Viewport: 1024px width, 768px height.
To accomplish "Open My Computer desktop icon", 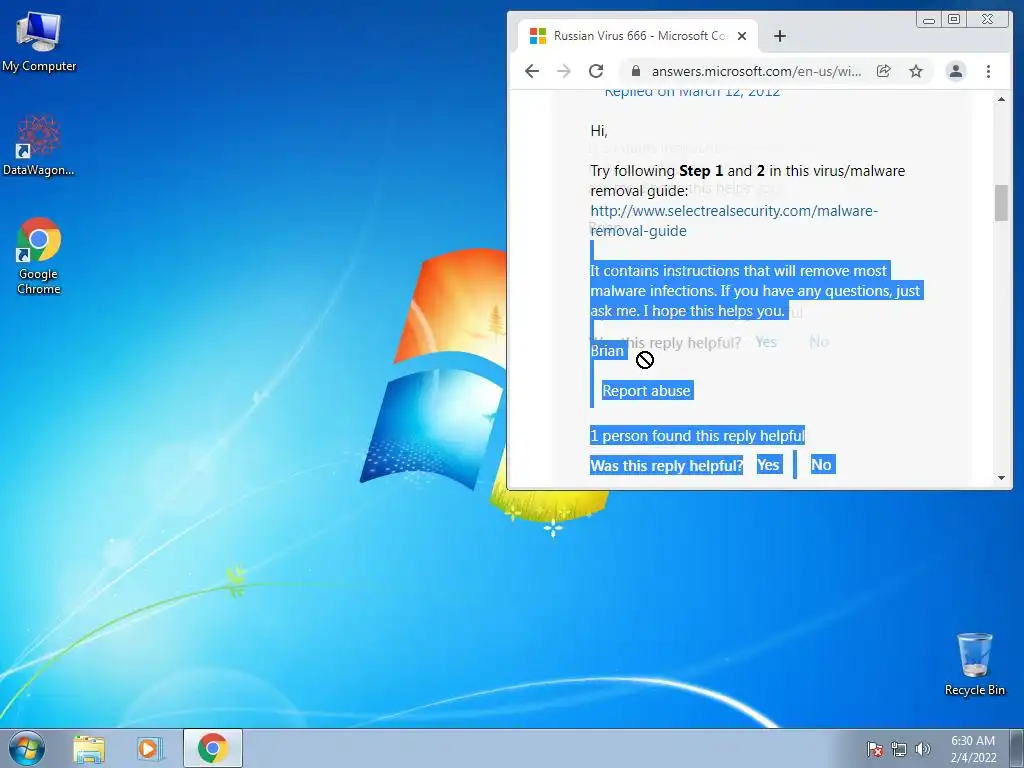I will (x=39, y=42).
